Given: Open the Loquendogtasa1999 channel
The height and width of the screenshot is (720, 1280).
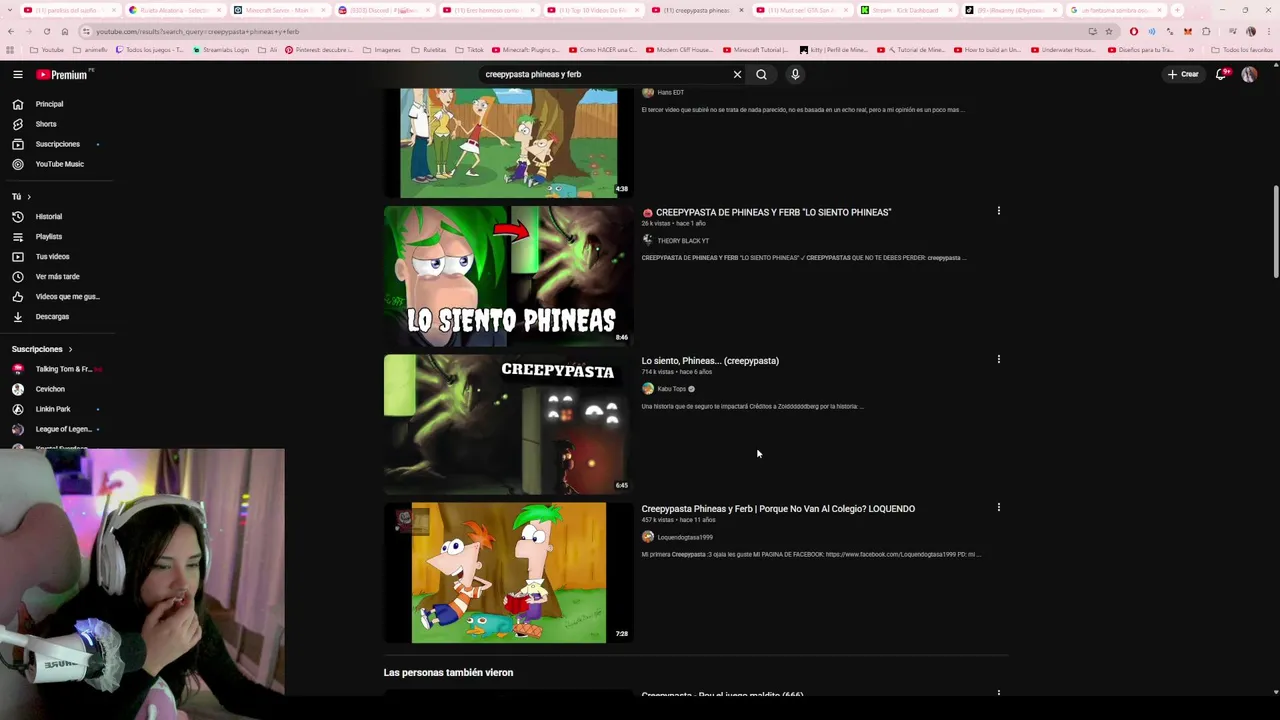Looking at the screenshot, I should point(684,537).
